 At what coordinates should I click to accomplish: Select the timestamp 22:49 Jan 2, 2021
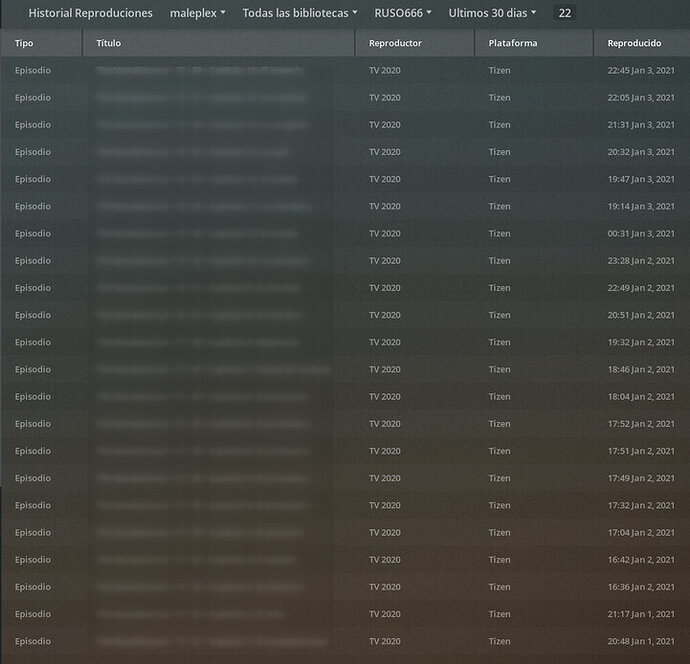point(641,288)
